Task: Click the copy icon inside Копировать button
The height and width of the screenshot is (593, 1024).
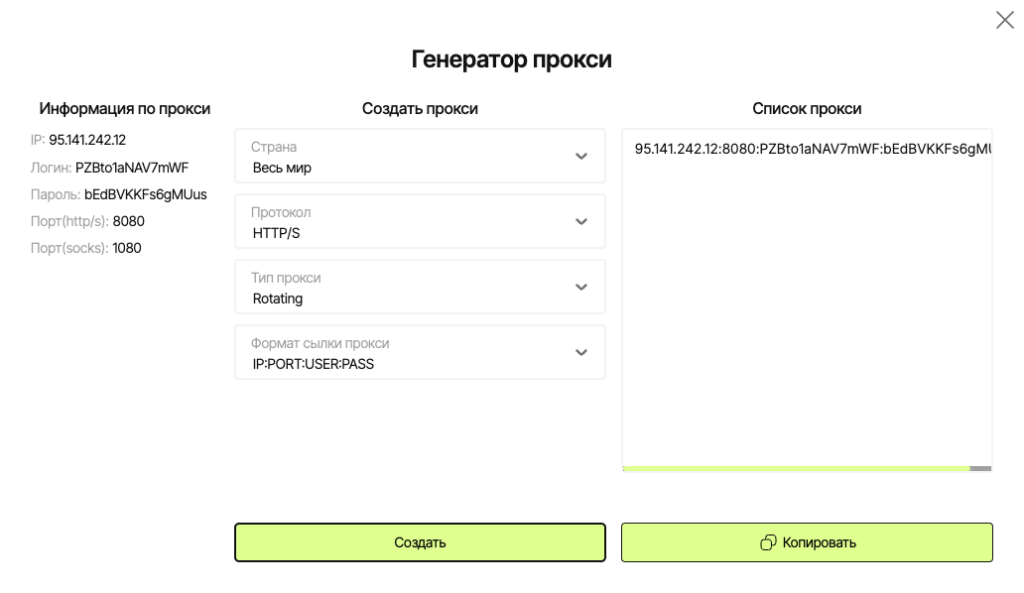Action: click(767, 542)
